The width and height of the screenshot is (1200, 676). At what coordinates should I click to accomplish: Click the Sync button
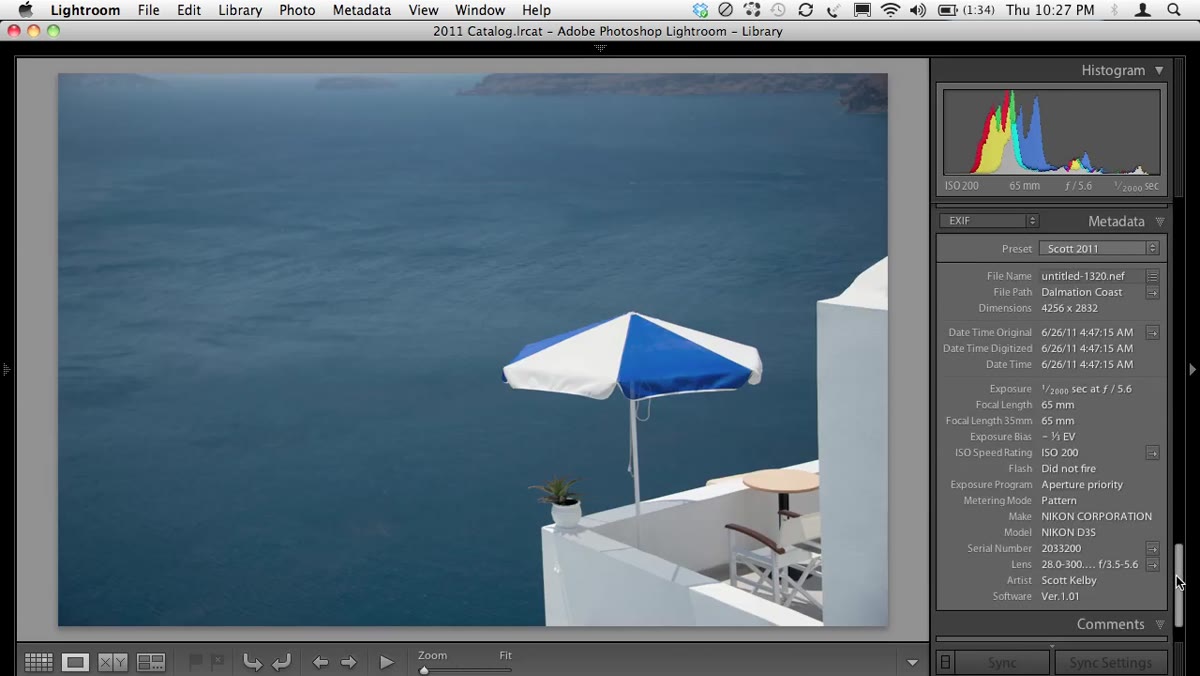pos(1002,663)
